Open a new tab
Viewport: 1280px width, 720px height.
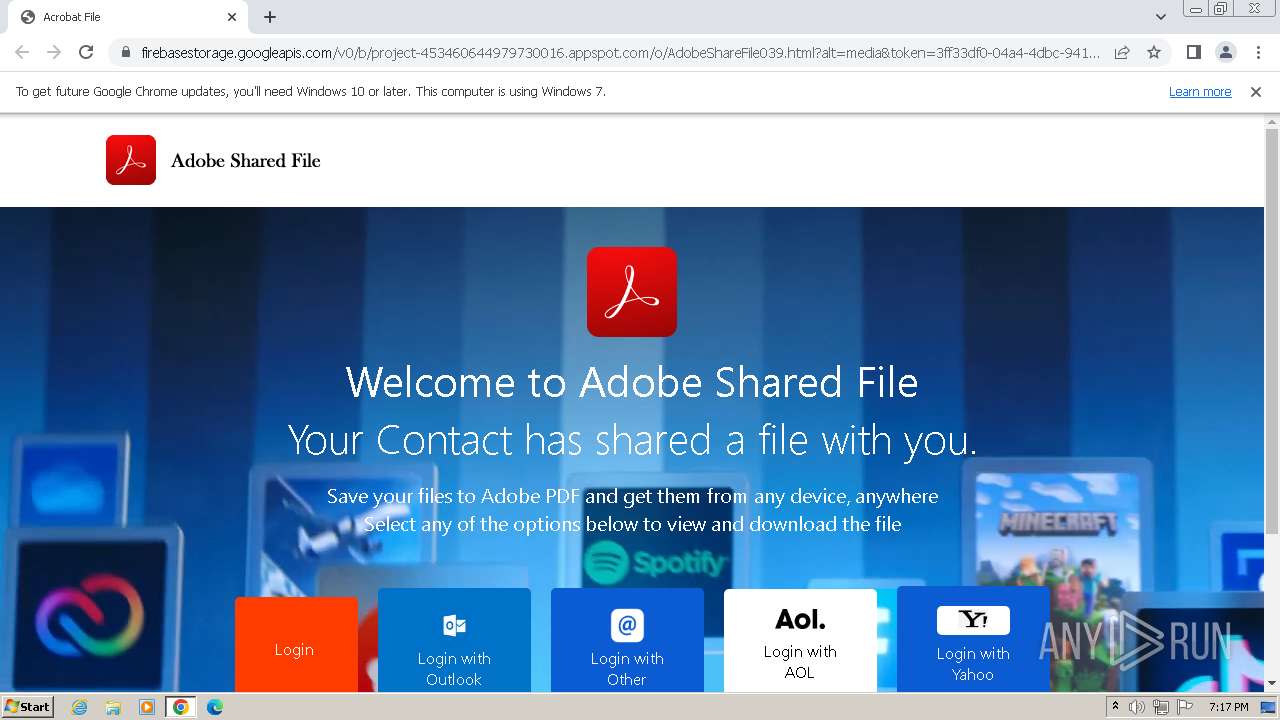[270, 17]
